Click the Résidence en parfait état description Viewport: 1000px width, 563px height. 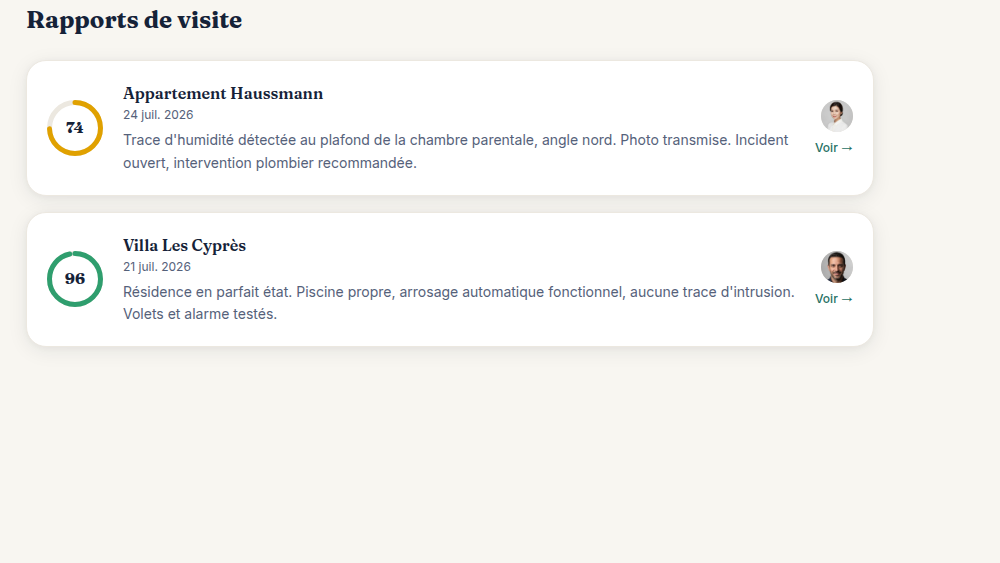click(x=459, y=303)
